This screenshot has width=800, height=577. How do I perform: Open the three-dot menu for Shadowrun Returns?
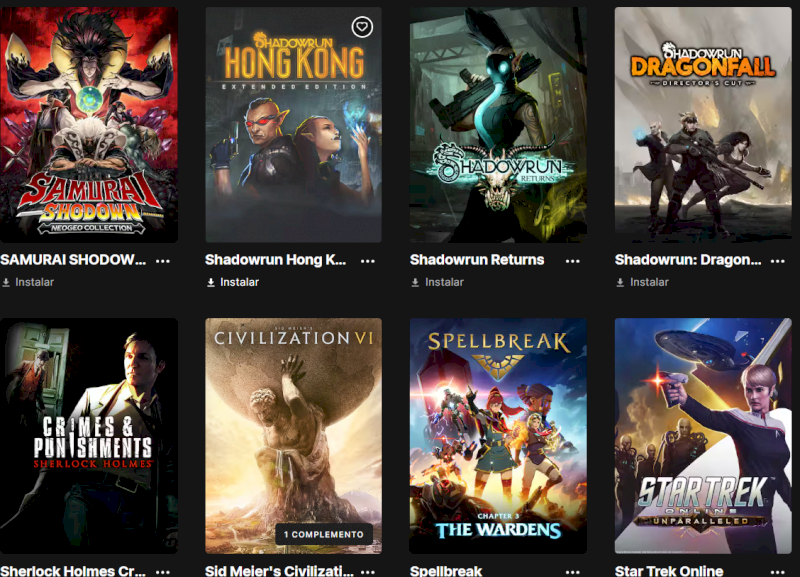click(572, 261)
